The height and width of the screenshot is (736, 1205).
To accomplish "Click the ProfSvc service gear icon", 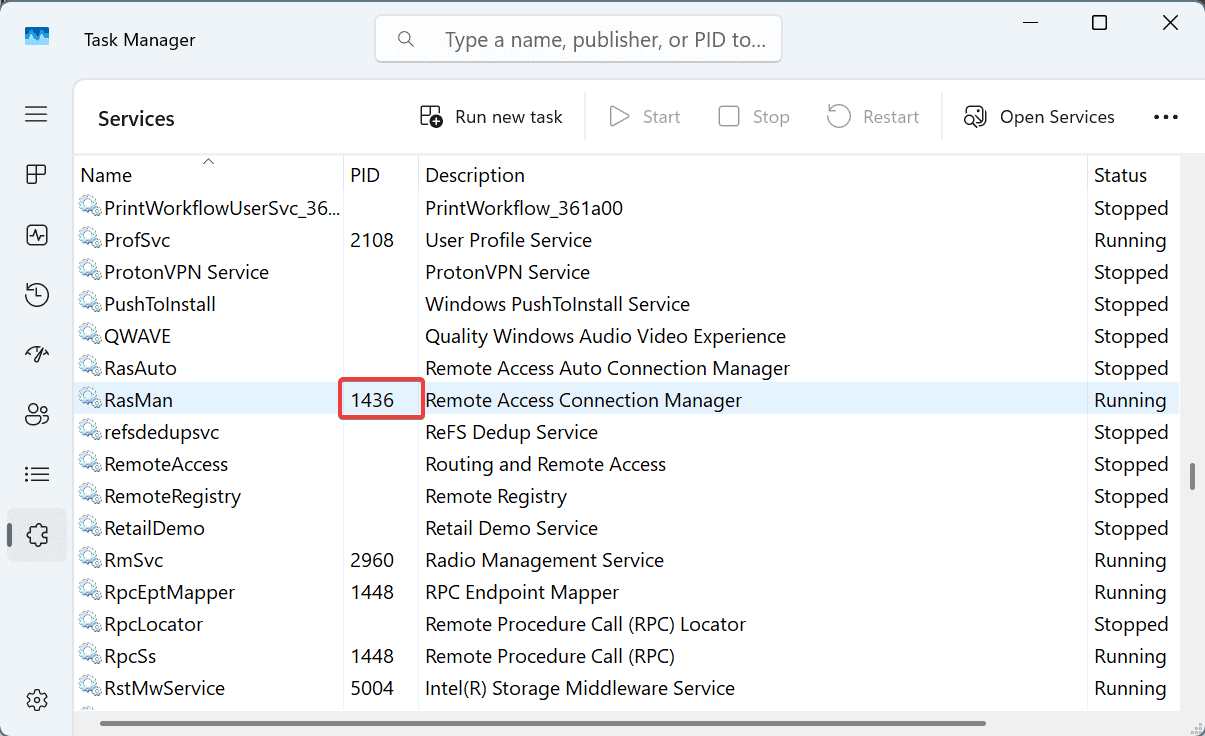I will coord(90,239).
